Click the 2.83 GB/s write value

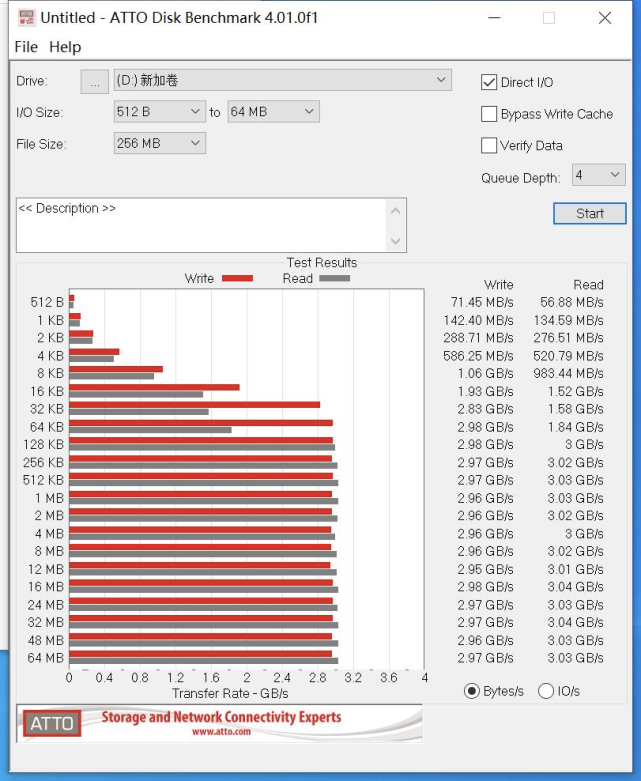point(485,409)
